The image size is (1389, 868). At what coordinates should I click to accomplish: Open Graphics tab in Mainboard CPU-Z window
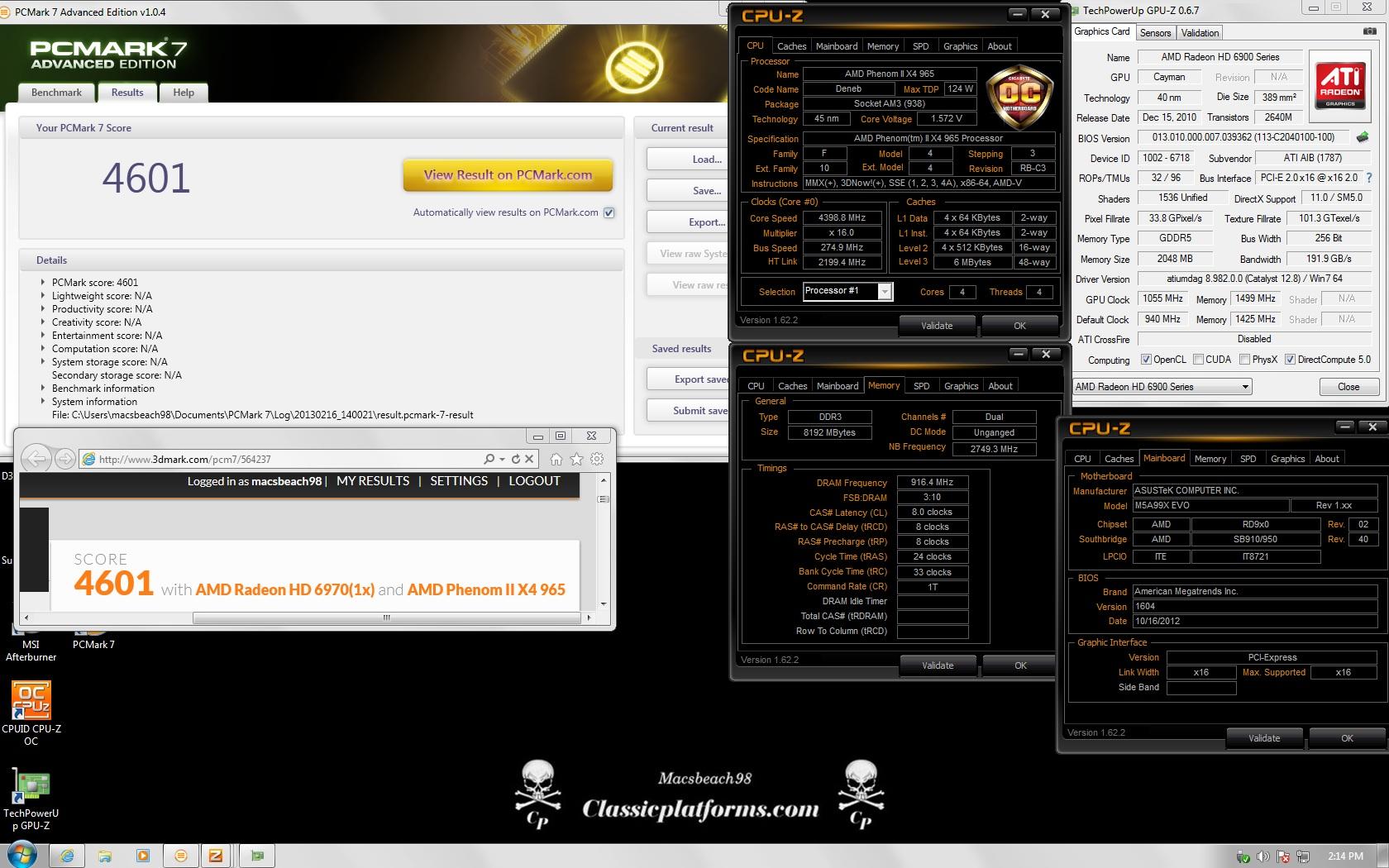click(x=1287, y=459)
